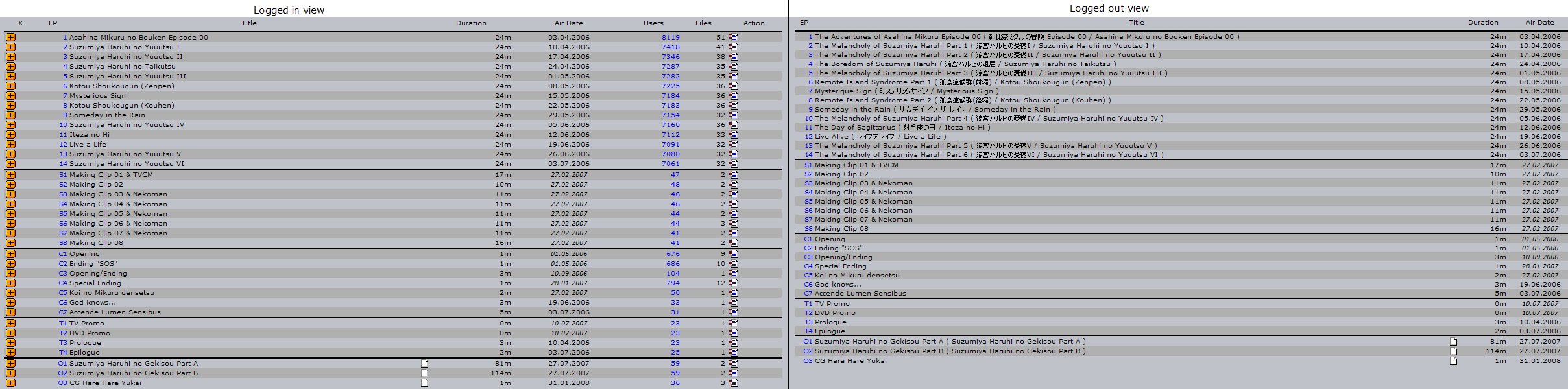Click the Files column header
This screenshot has width=1568, height=389.
click(x=703, y=23)
